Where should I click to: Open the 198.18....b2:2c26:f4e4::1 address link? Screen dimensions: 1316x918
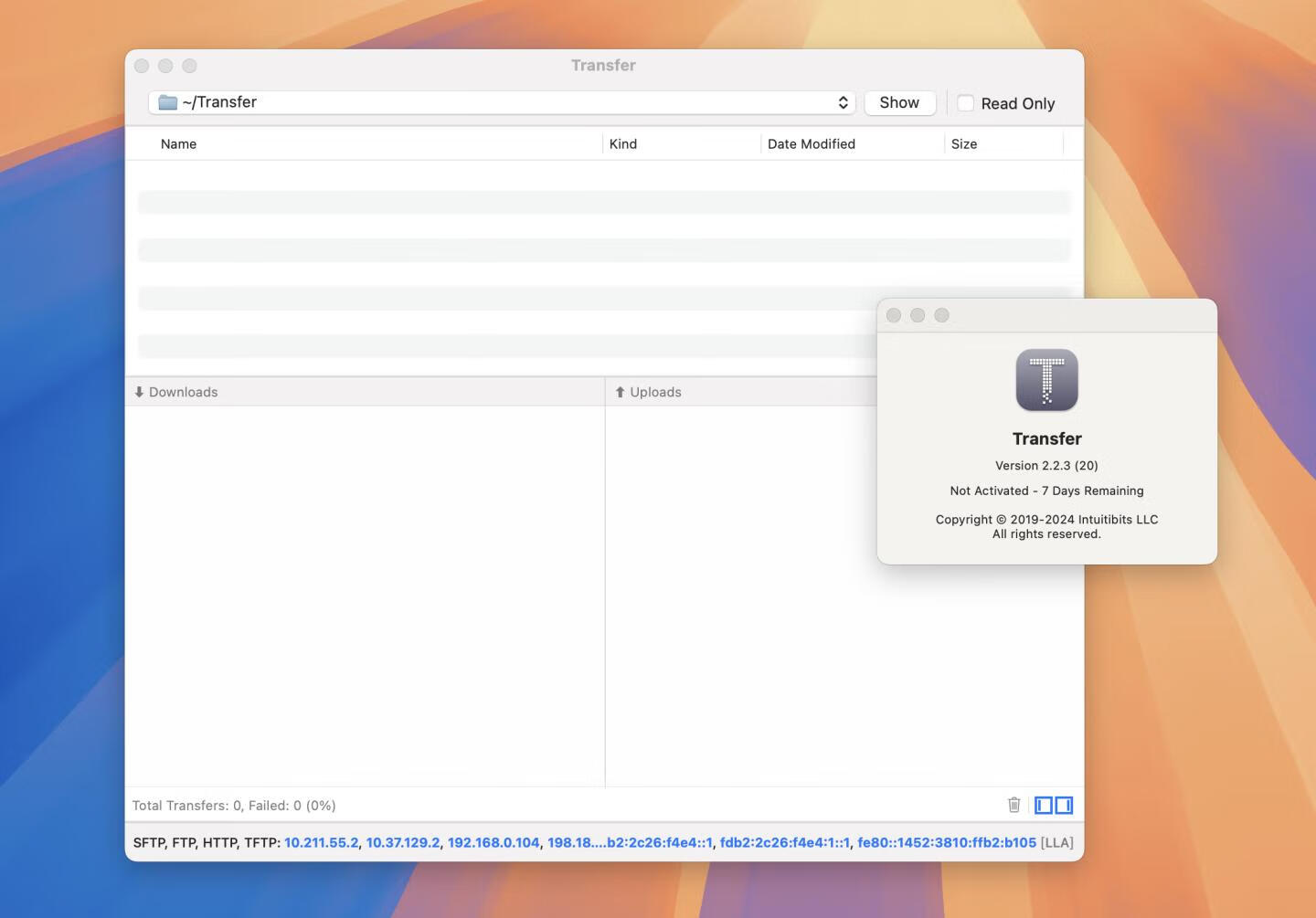(x=630, y=842)
